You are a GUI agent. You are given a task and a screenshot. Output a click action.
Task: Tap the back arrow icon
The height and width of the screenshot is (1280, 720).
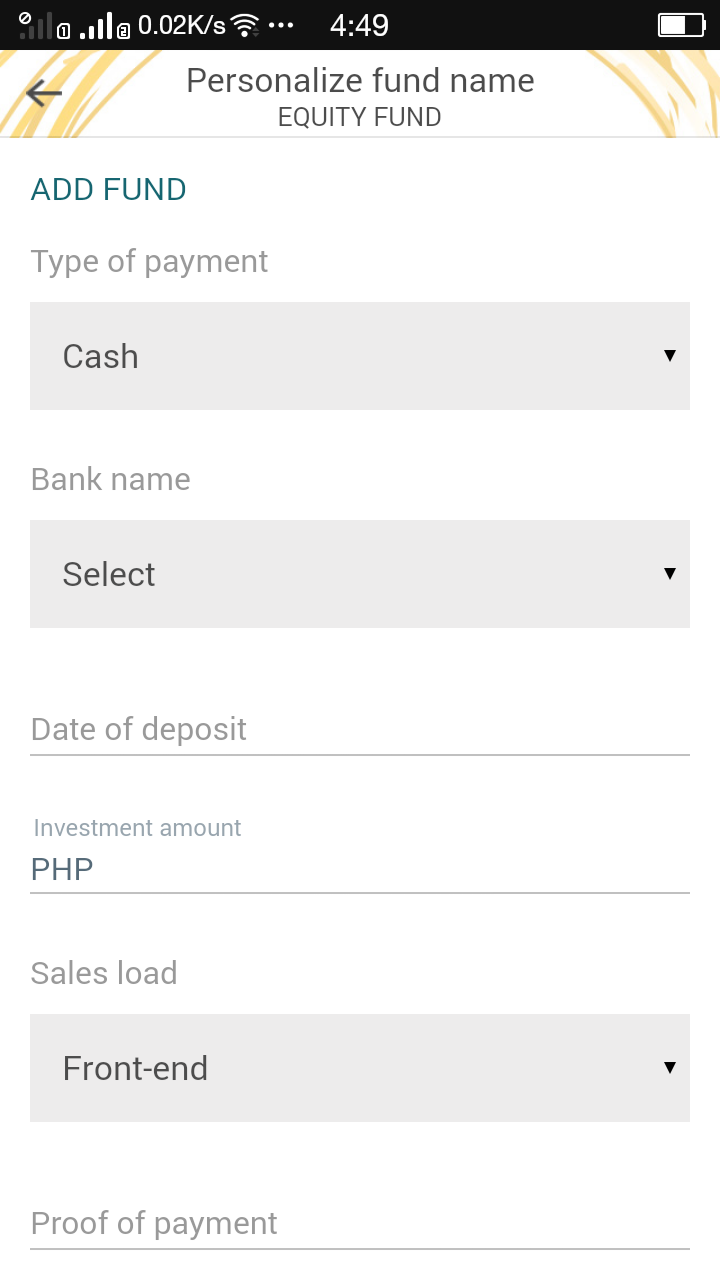[x=44, y=93]
